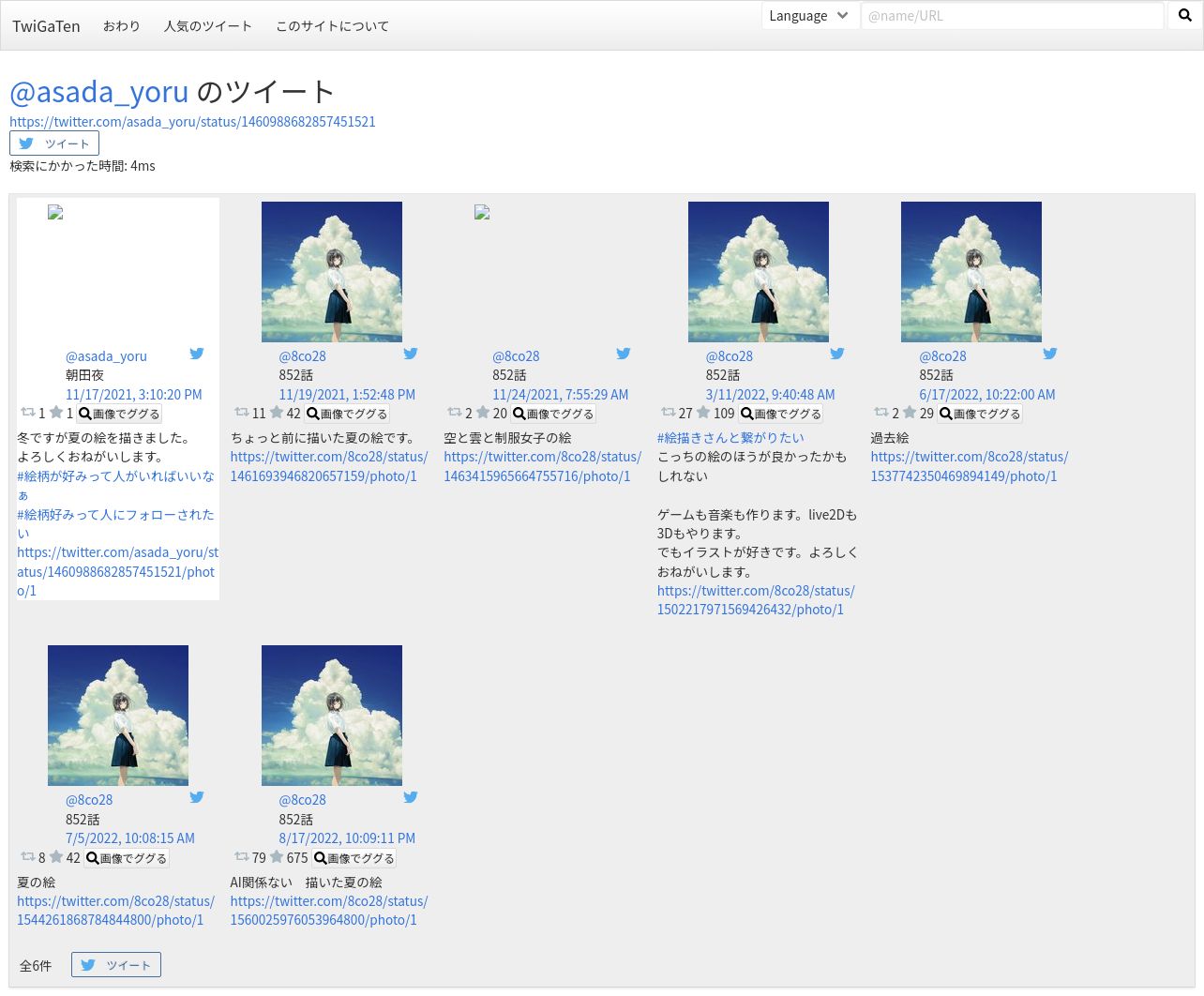The width and height of the screenshot is (1204, 996).
Task: Click the ツイート button below the status URL
Action: (54, 143)
